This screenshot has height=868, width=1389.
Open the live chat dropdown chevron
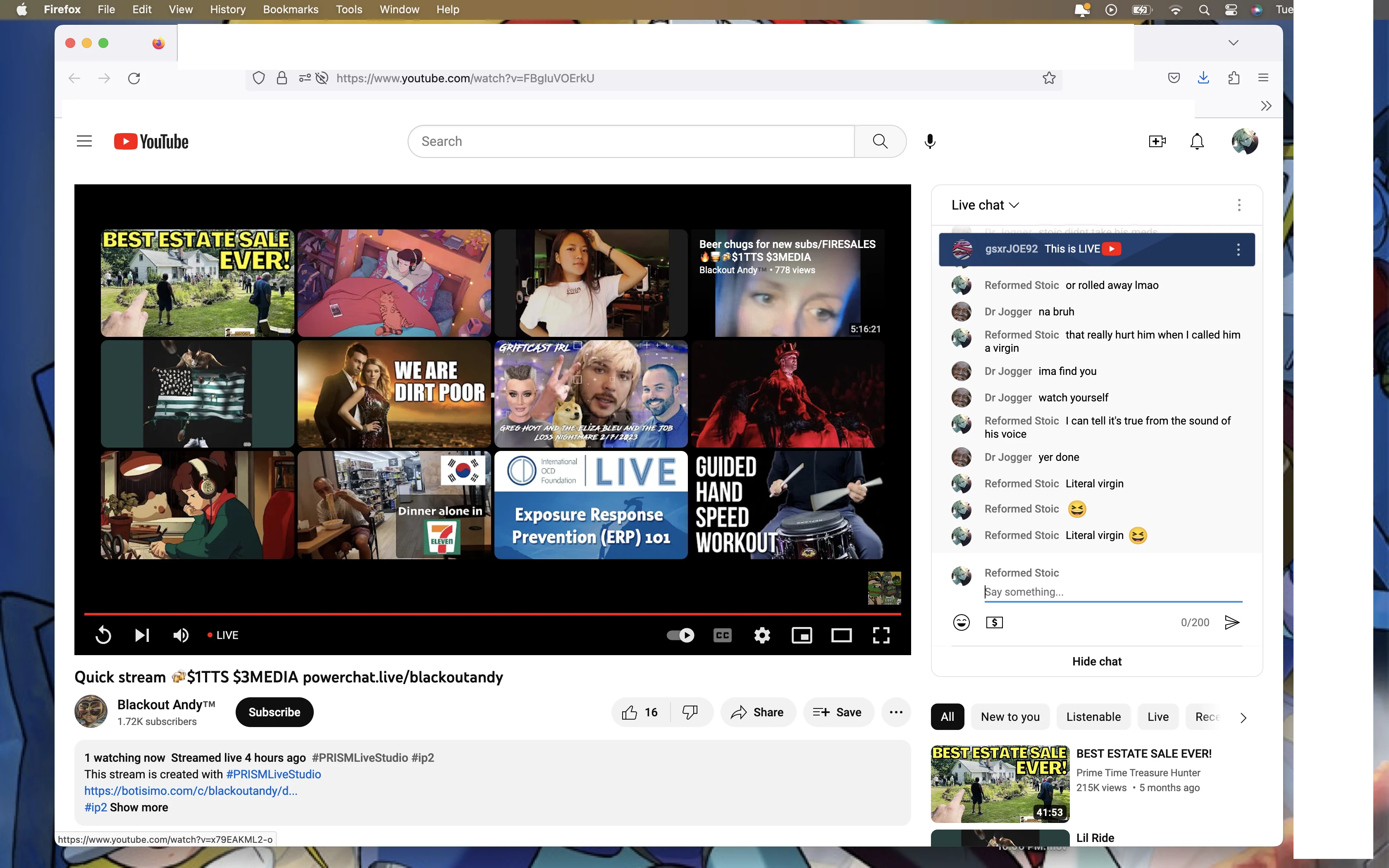(1014, 205)
